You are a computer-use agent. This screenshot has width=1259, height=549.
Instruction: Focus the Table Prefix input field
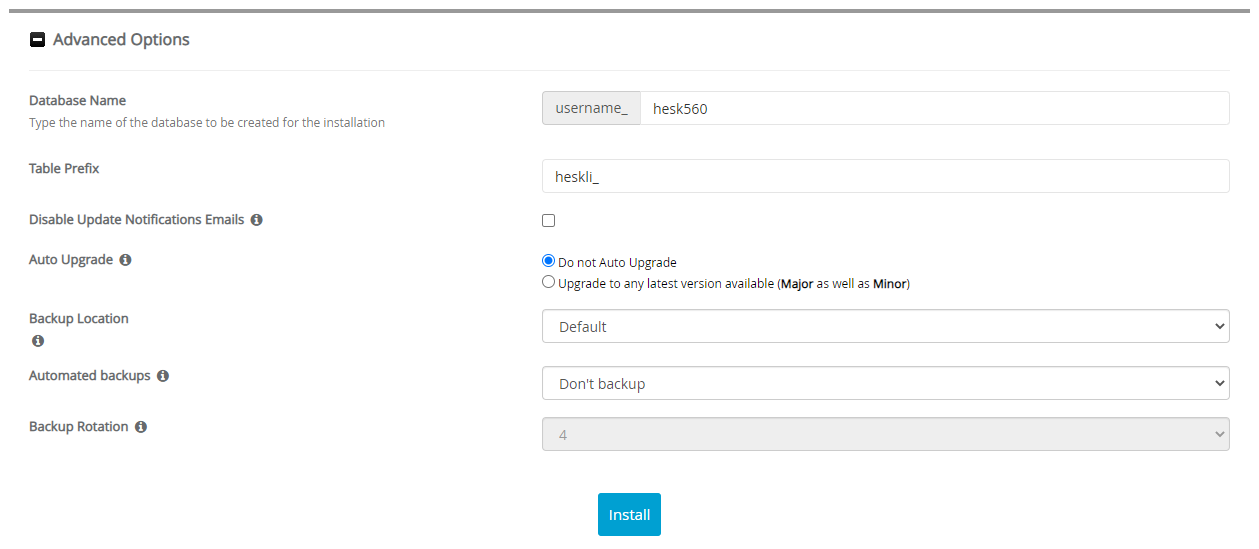(x=885, y=176)
